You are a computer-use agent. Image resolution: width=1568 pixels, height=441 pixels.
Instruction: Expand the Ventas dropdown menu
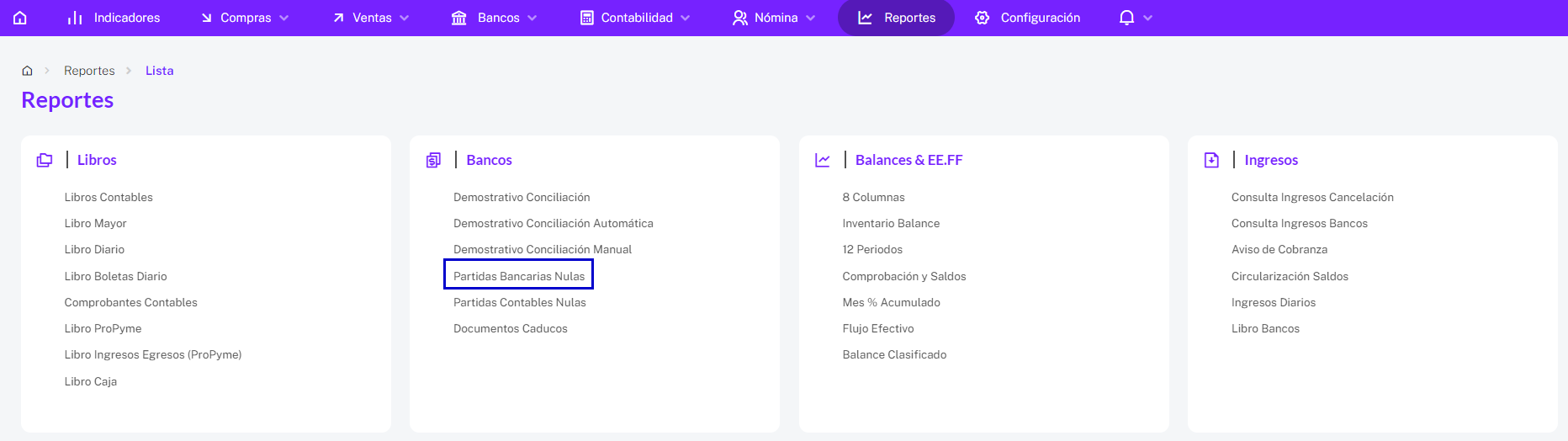click(x=371, y=18)
